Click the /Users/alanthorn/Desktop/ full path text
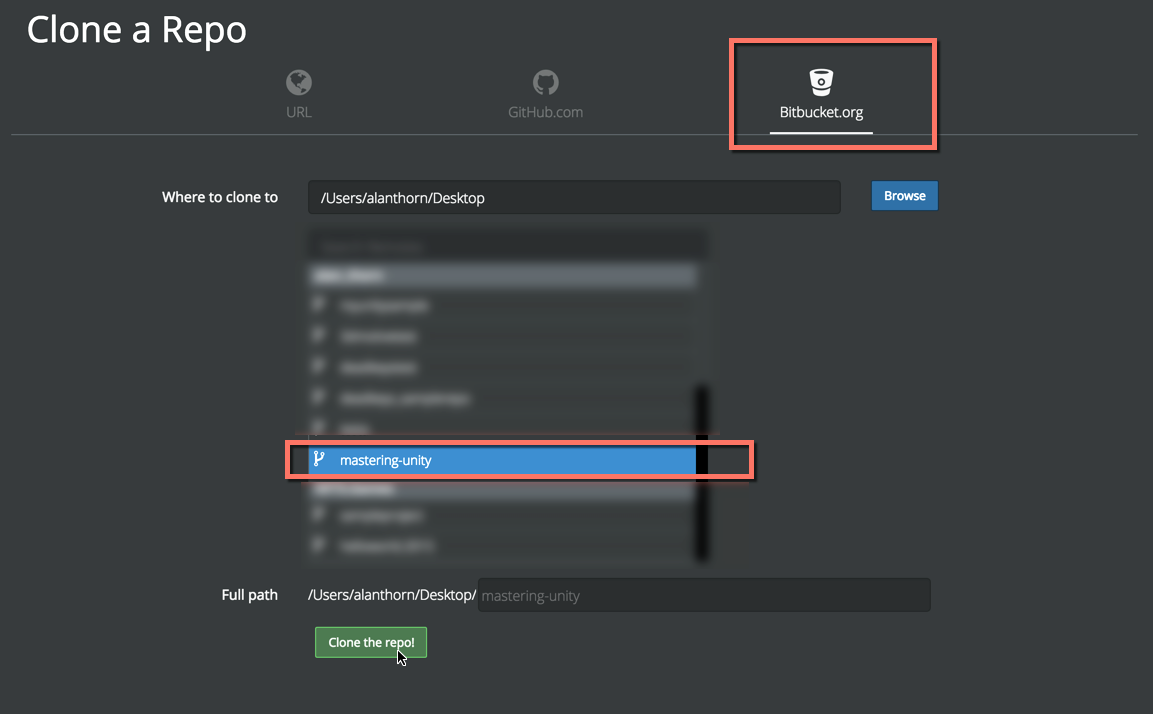Viewport: 1153px width, 714px height. tap(392, 595)
